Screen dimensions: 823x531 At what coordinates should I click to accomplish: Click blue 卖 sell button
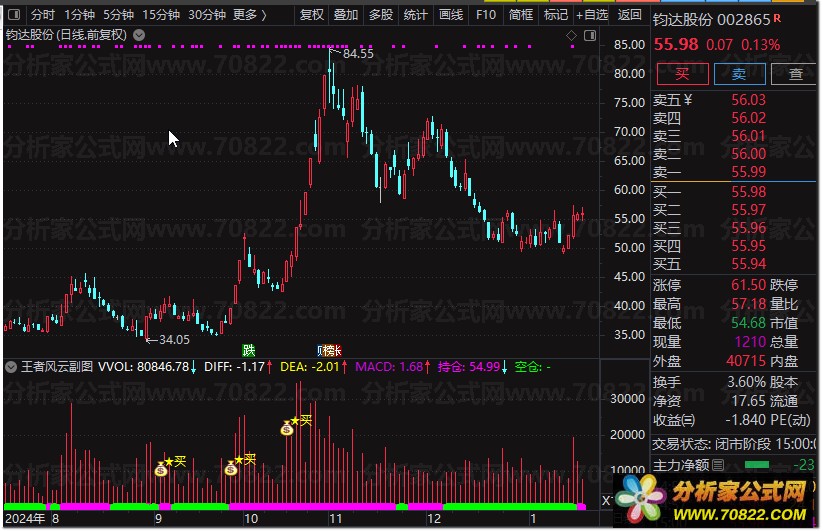[739, 74]
